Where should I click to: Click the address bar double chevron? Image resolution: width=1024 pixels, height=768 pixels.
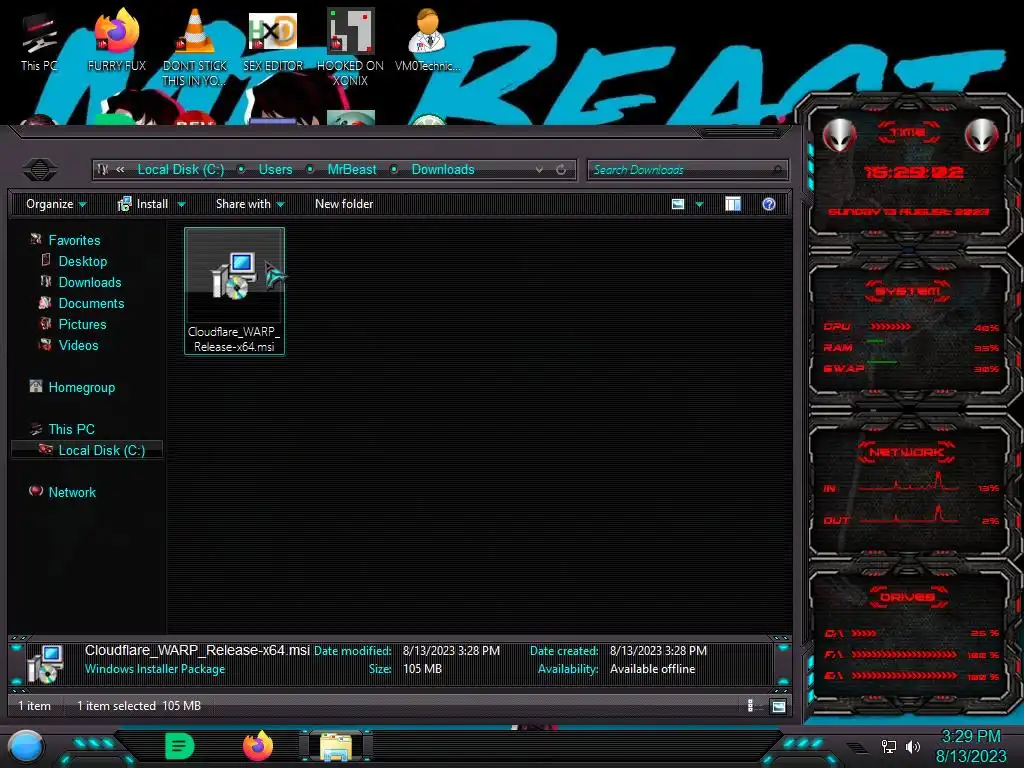tap(120, 170)
